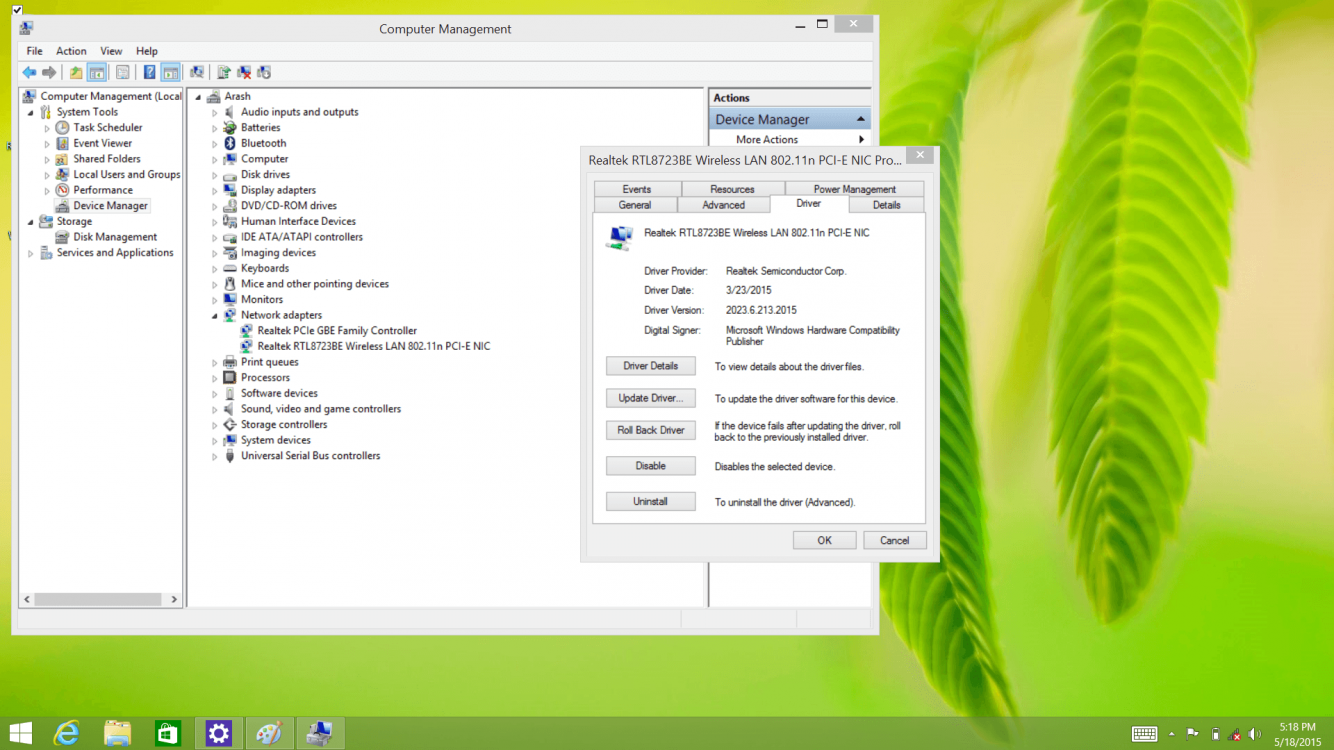
Task: Open Internet Explorer from the taskbar
Action: coord(67,733)
